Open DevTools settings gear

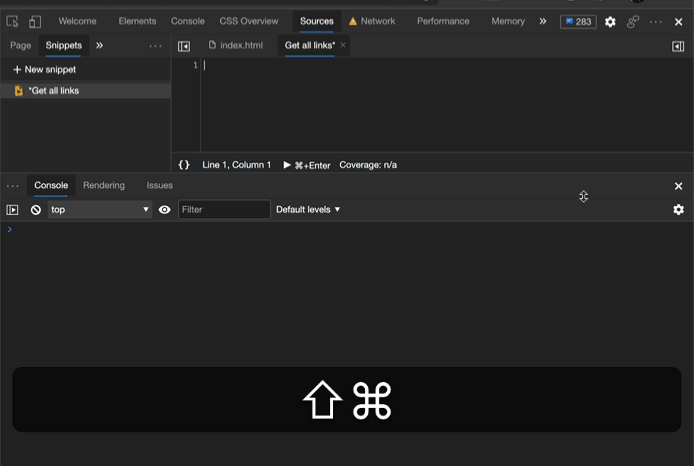point(610,22)
